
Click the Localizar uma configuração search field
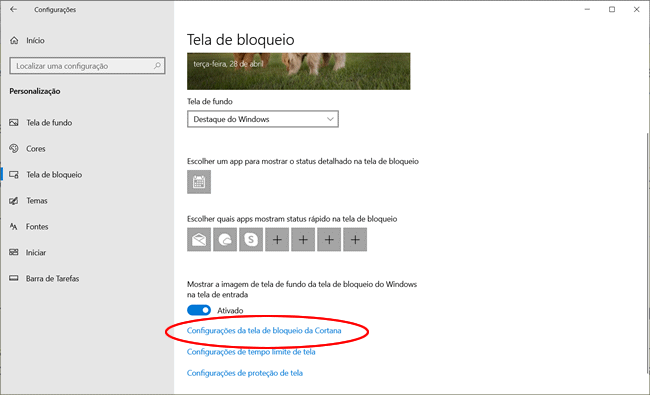(87, 65)
